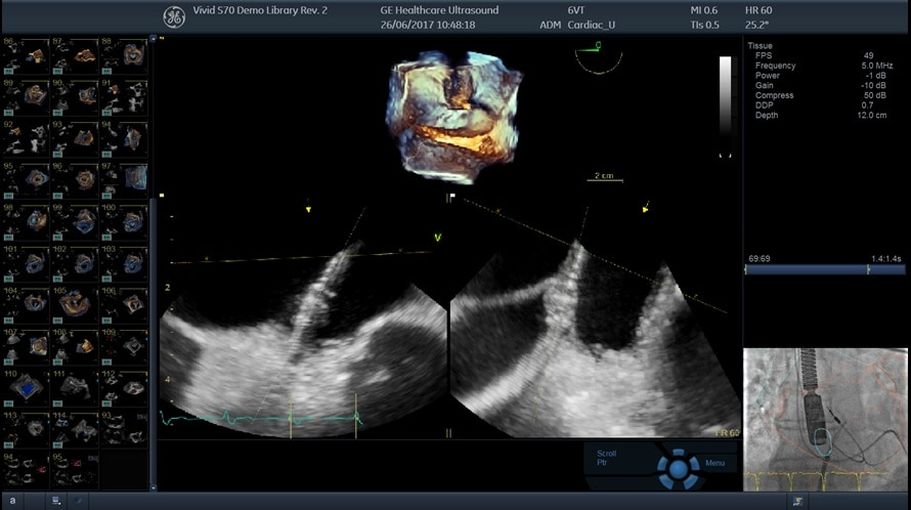The width and height of the screenshot is (911, 510).
Task: Click the clipboard thumbnail panel scrollbar
Action: [152, 300]
